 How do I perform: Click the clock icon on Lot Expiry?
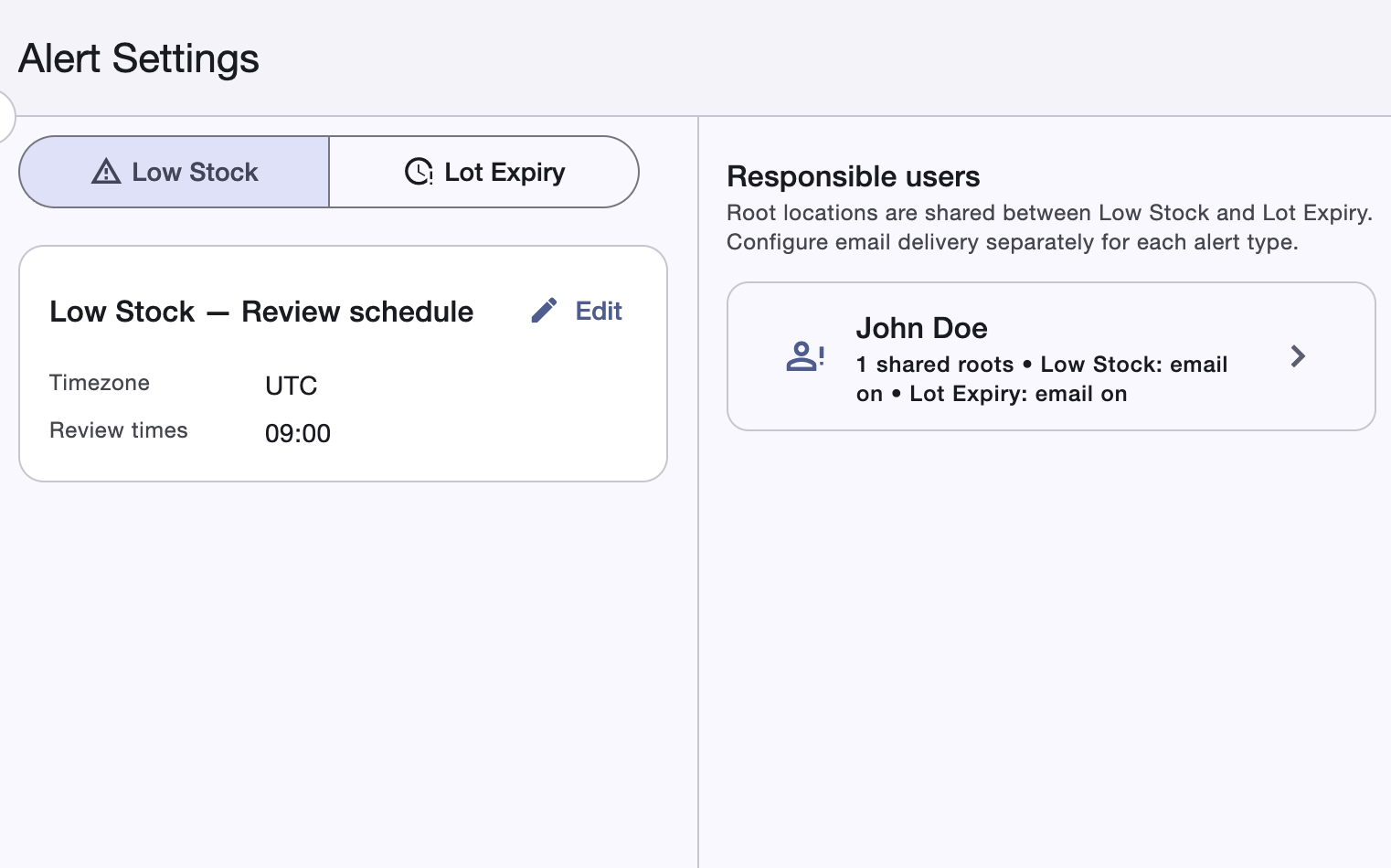point(419,172)
